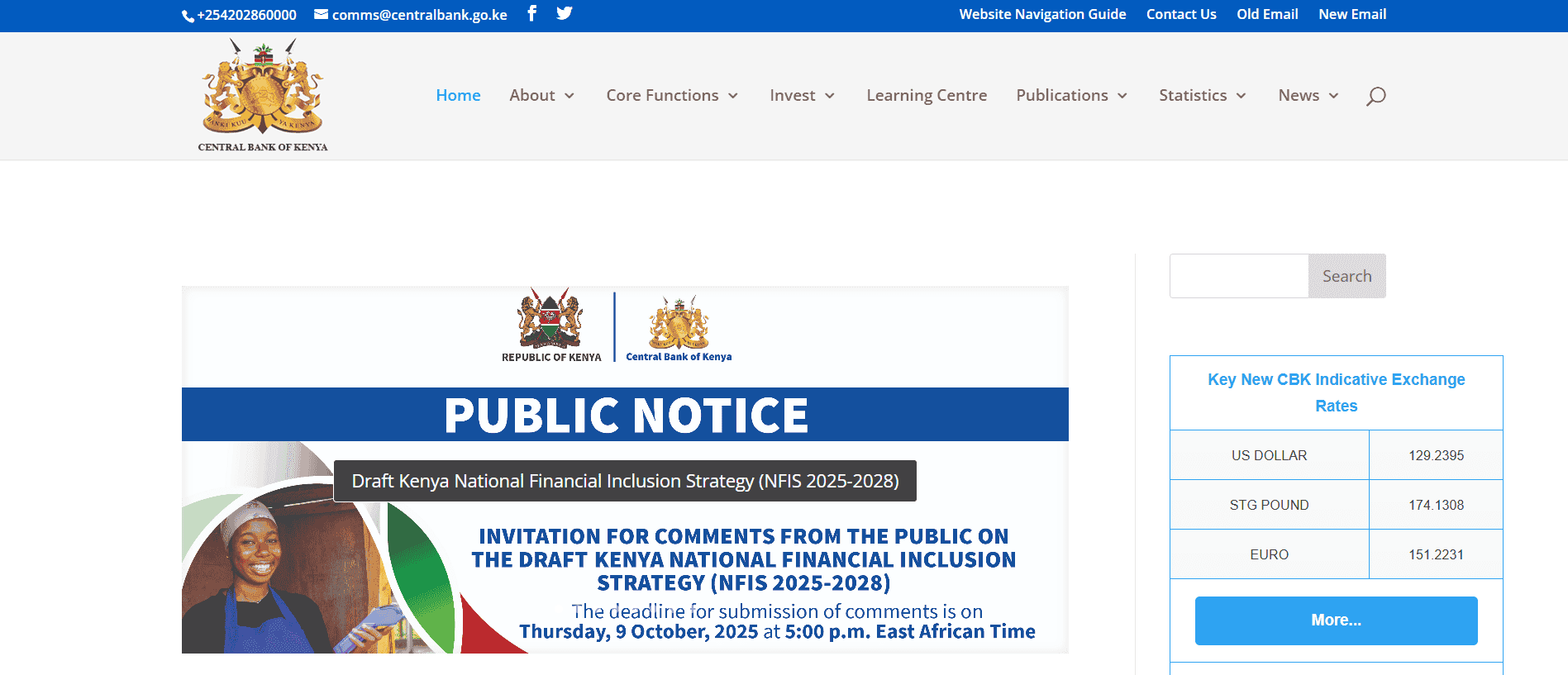Go to the Home menu item
Viewport: 1568px width, 675px height.
[458, 96]
